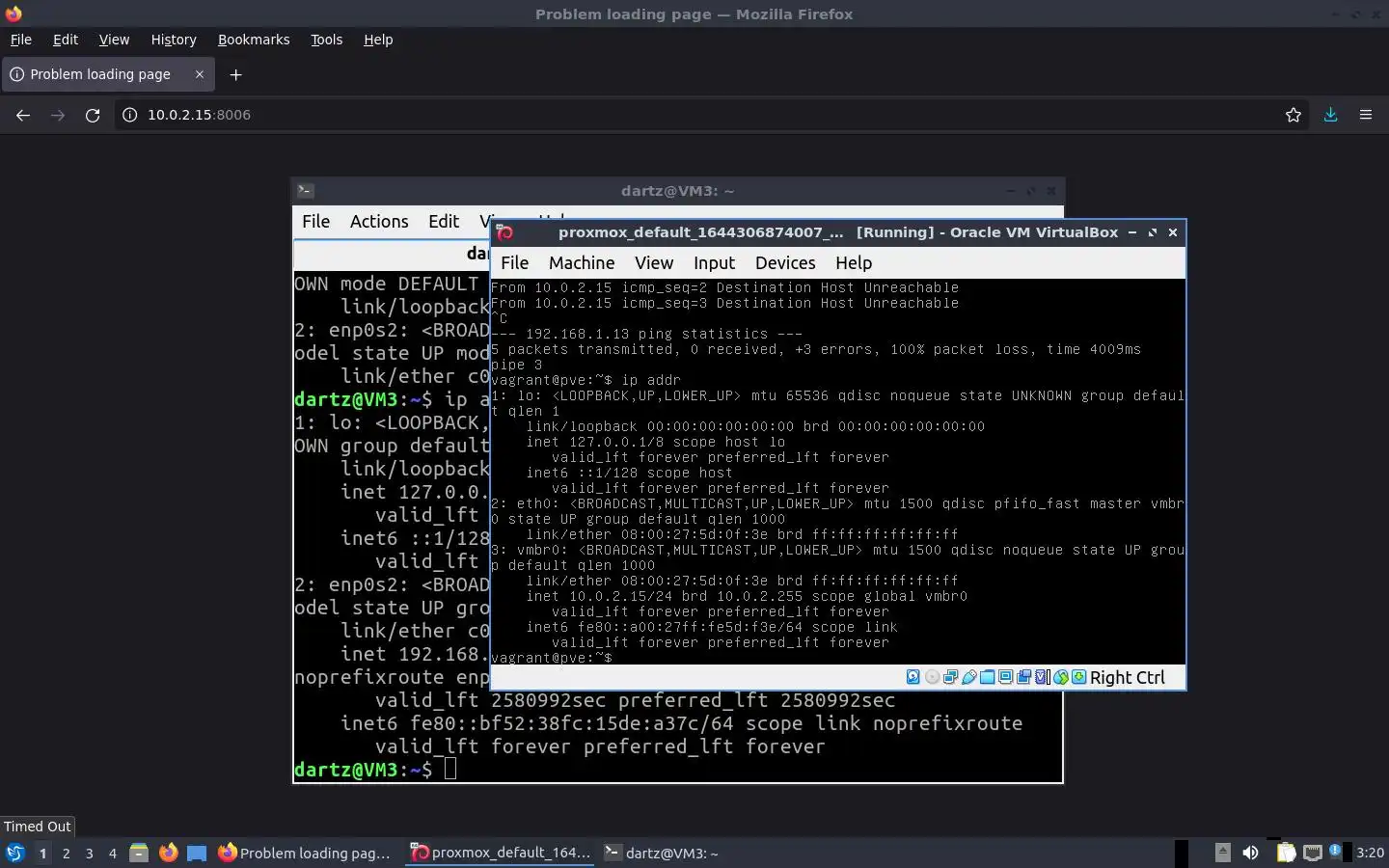Open the VirtualBox Machine menu
Screen dimensions: 1389x868
coord(582,262)
